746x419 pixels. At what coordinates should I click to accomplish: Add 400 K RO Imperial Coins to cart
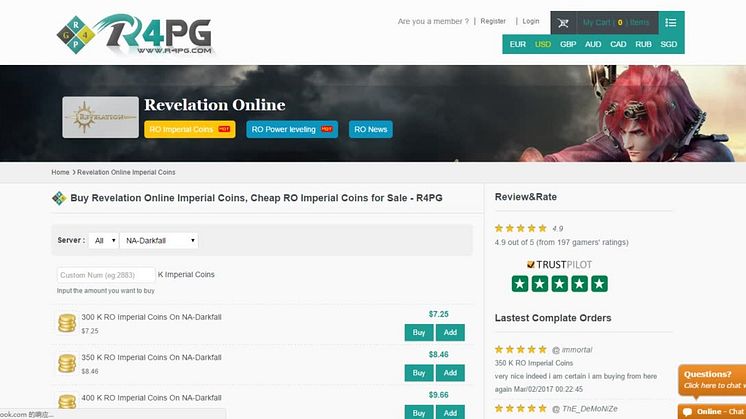[450, 412]
